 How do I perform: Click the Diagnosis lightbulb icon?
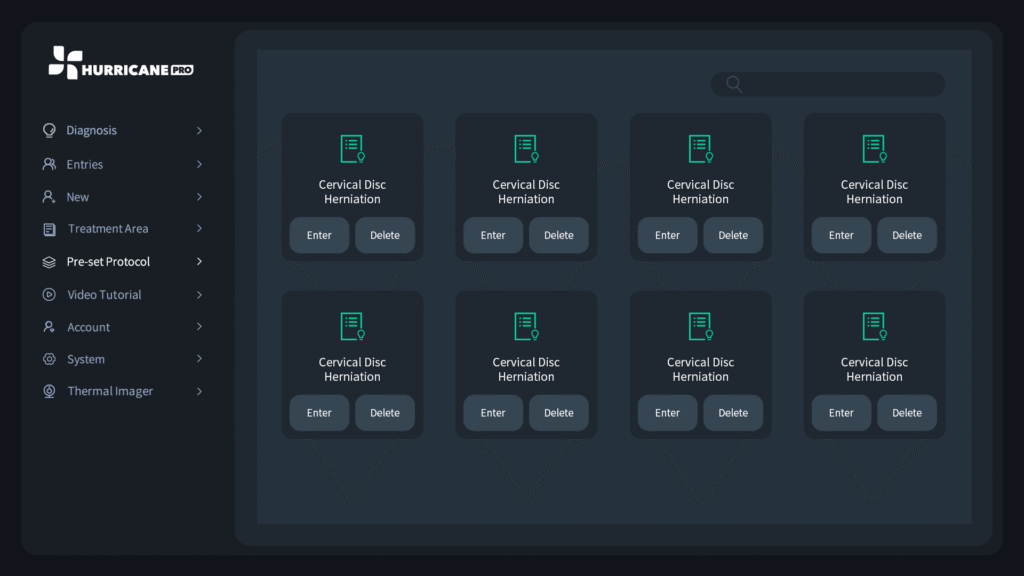click(49, 131)
